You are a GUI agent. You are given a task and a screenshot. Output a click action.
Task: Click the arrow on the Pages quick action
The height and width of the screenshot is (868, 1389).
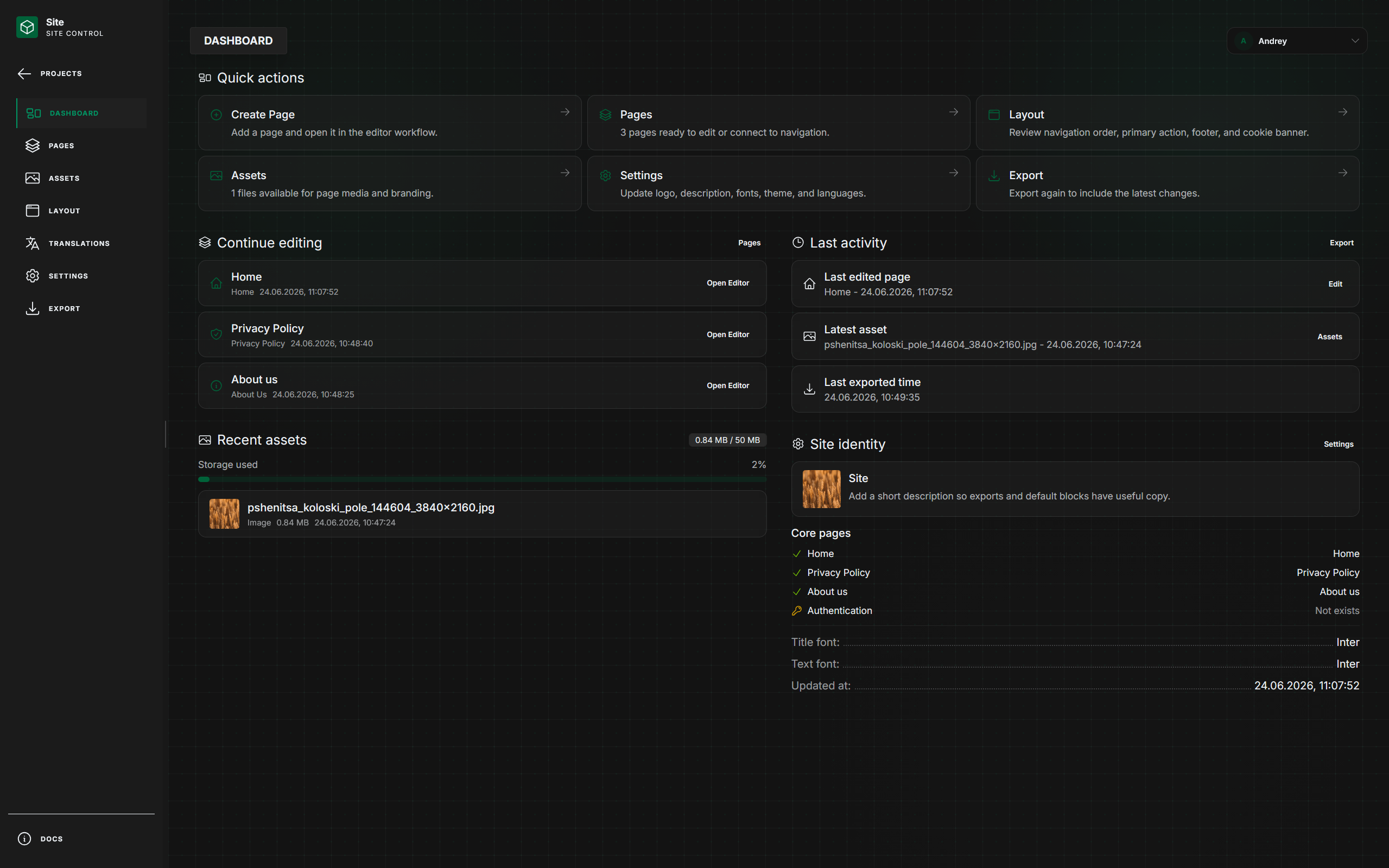coord(953,112)
